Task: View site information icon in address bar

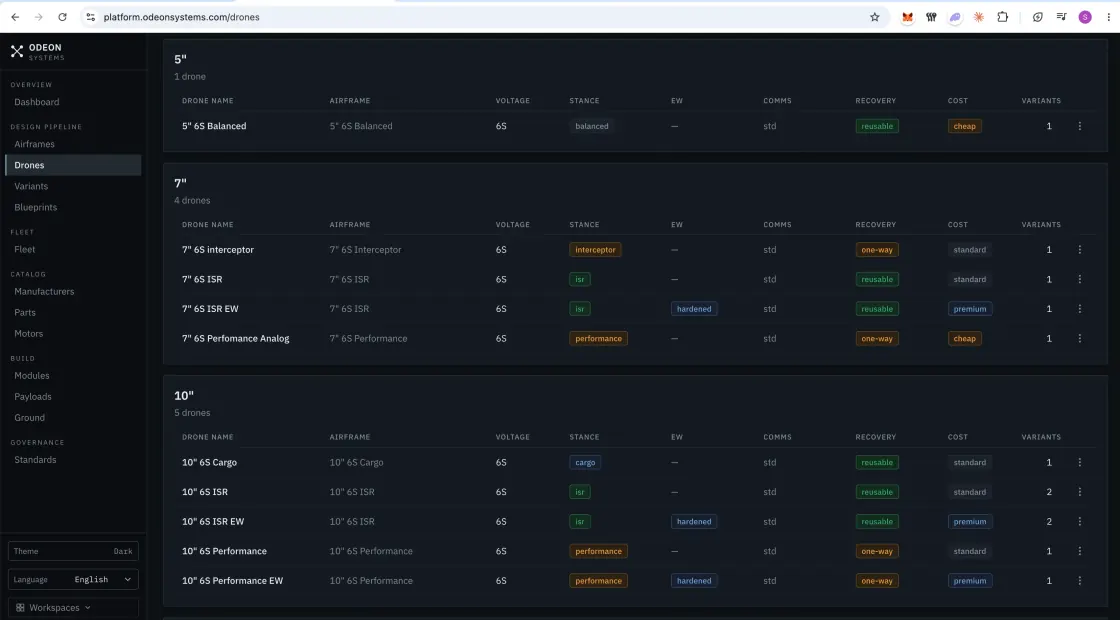Action: point(90,17)
